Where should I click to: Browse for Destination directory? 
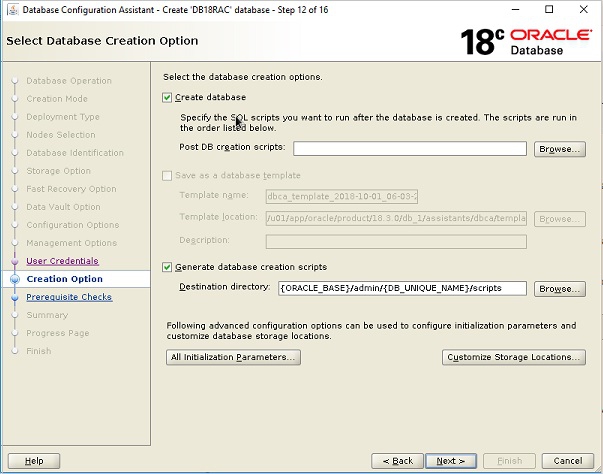(560, 289)
